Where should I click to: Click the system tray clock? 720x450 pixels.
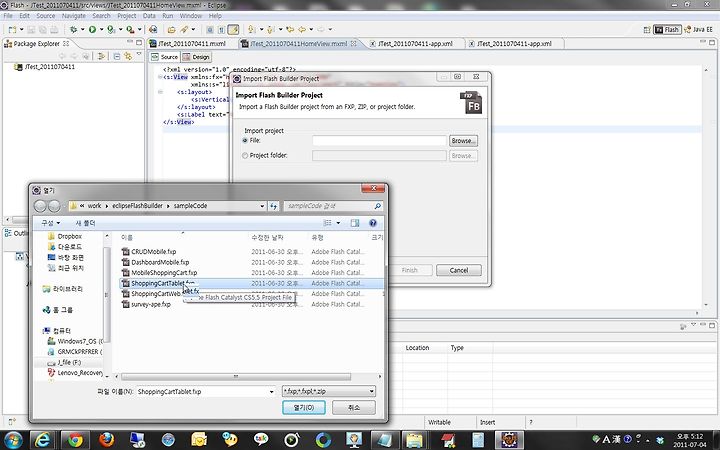pos(690,440)
